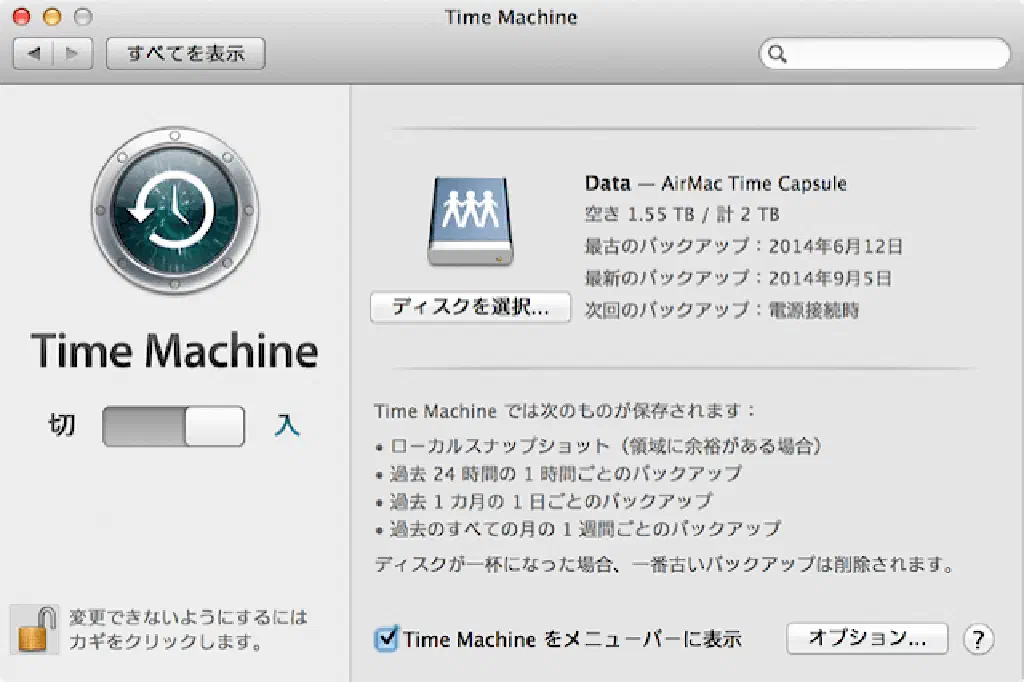The height and width of the screenshot is (682, 1024).
Task: Click the padlock icon to prevent changes
Action: click(x=36, y=629)
